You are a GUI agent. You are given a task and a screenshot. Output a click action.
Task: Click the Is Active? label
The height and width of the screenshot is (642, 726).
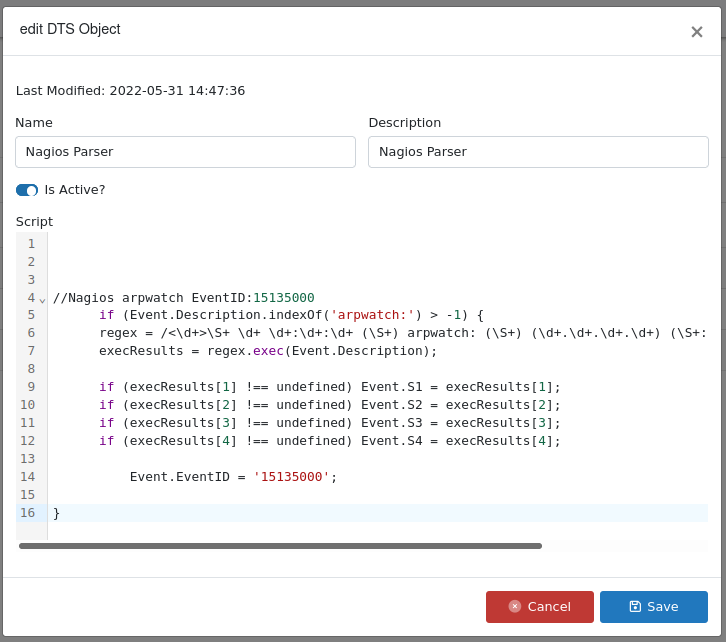[x=75, y=190]
